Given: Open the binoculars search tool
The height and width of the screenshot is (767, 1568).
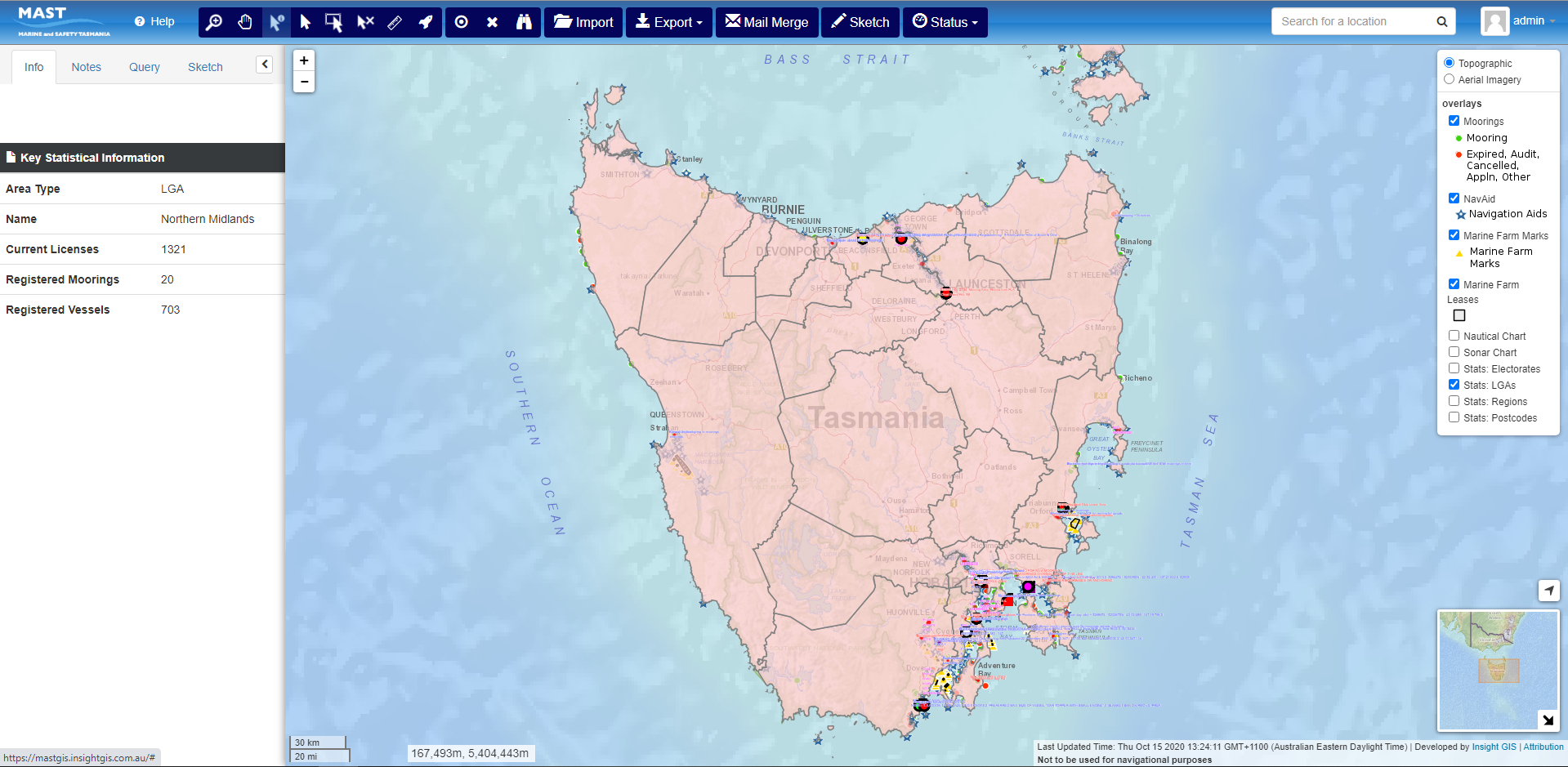Looking at the screenshot, I should [524, 22].
